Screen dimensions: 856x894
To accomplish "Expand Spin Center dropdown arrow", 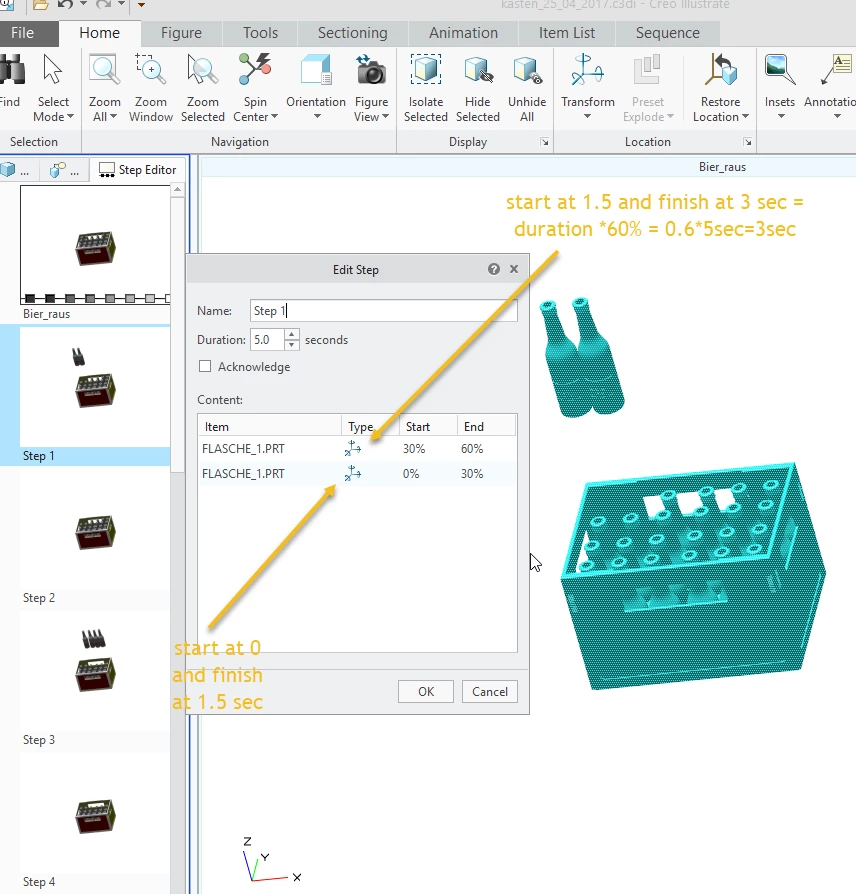I will click(274, 116).
